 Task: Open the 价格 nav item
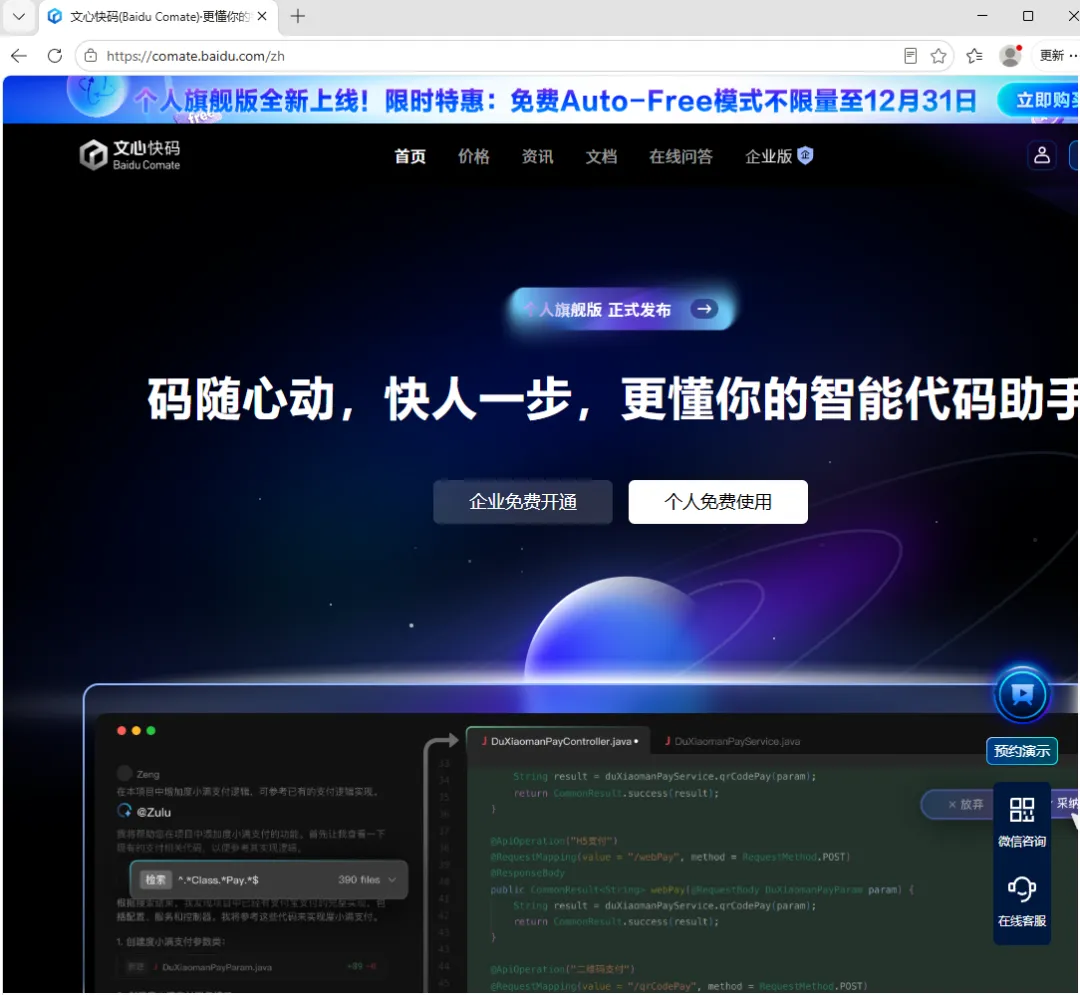coord(474,157)
